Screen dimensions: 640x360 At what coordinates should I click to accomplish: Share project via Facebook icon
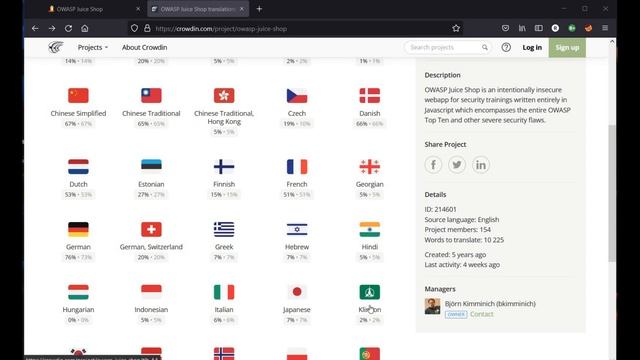[433, 165]
